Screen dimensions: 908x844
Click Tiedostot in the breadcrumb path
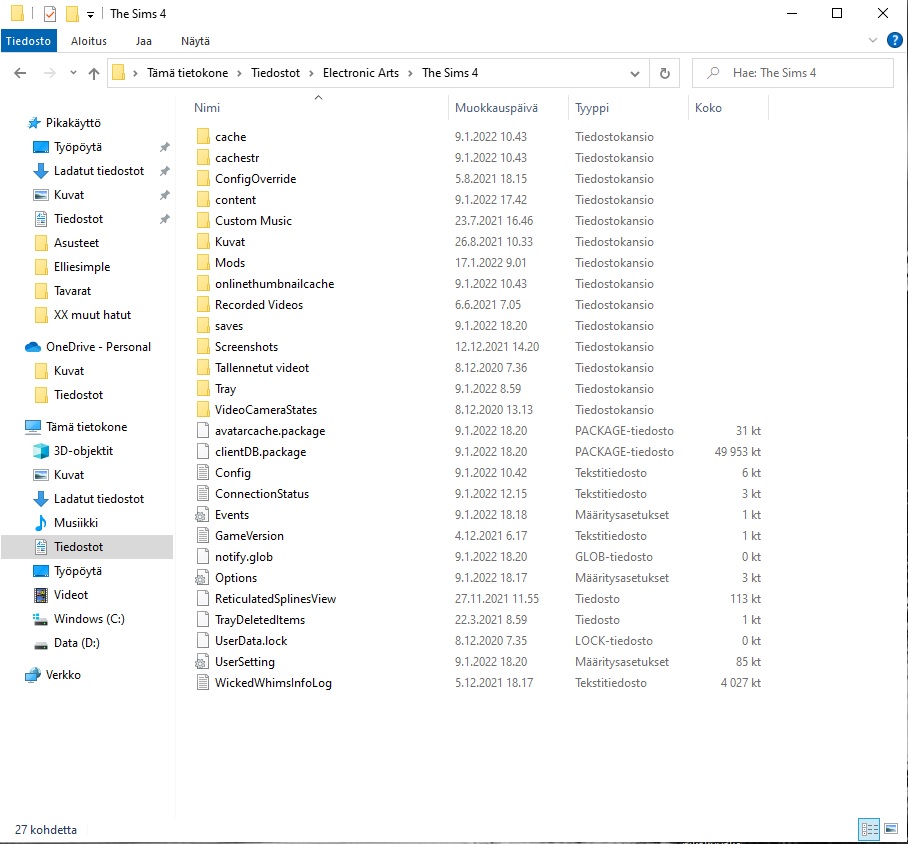[x=276, y=73]
